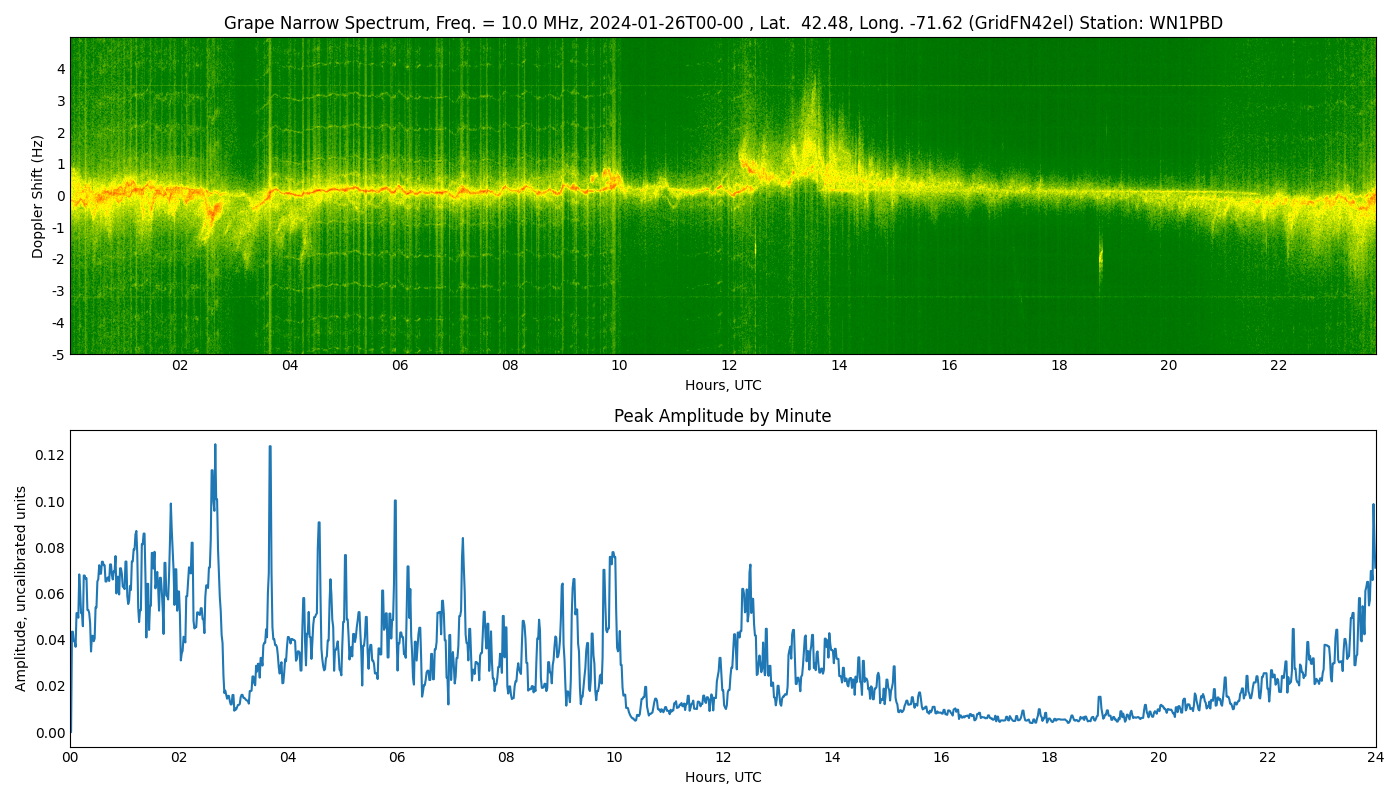Click the yellow blip near -2 Hz before 19 hours
Screen dimensions: 1400x800
click(1101, 257)
